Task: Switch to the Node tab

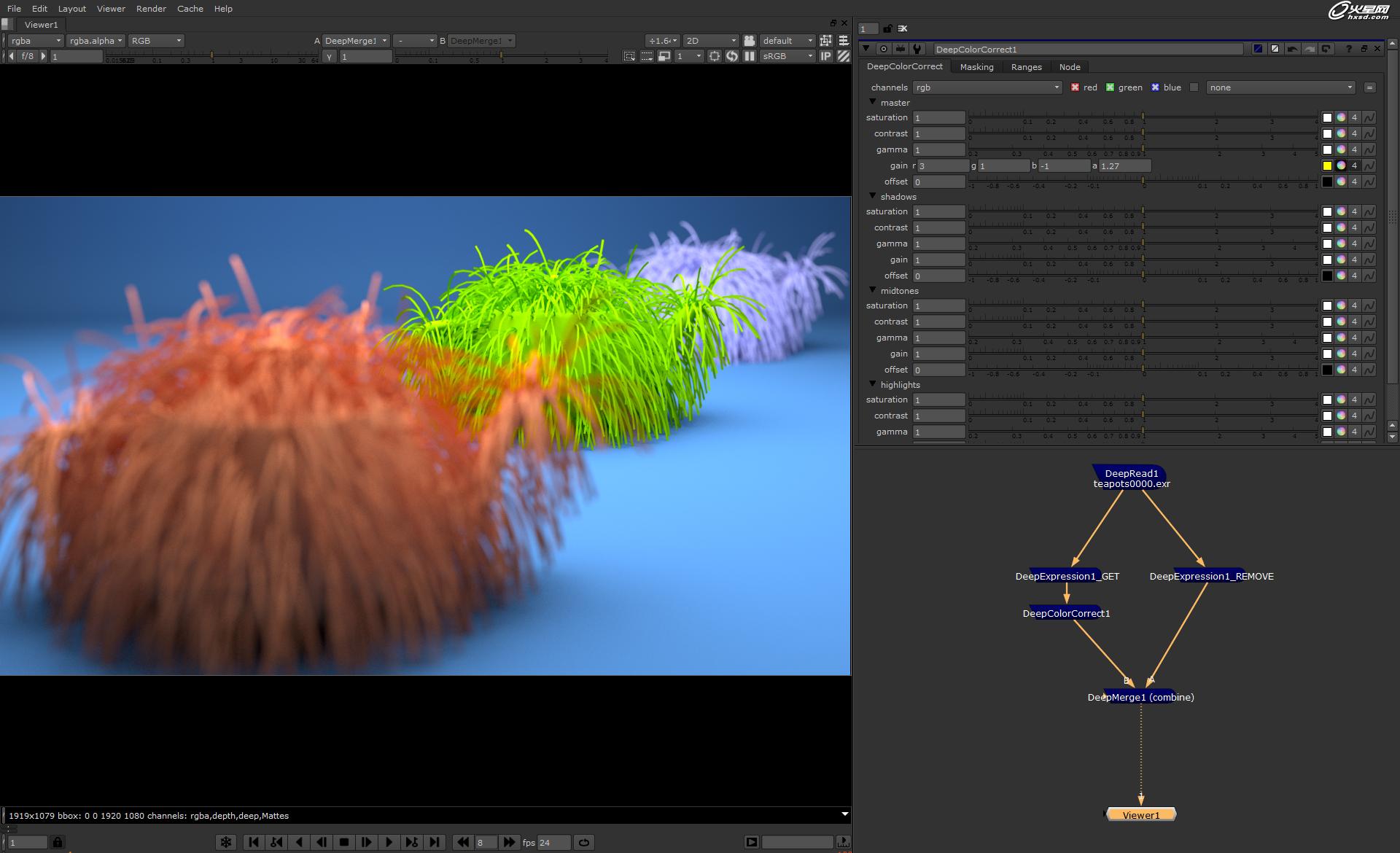Action: pos(1070,67)
